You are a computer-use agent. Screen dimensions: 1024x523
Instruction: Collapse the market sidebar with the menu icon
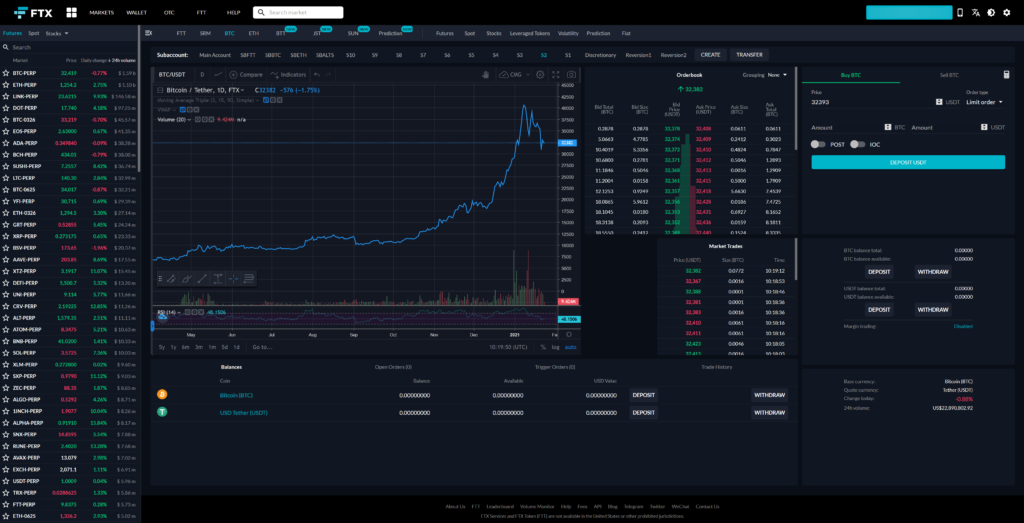148,33
